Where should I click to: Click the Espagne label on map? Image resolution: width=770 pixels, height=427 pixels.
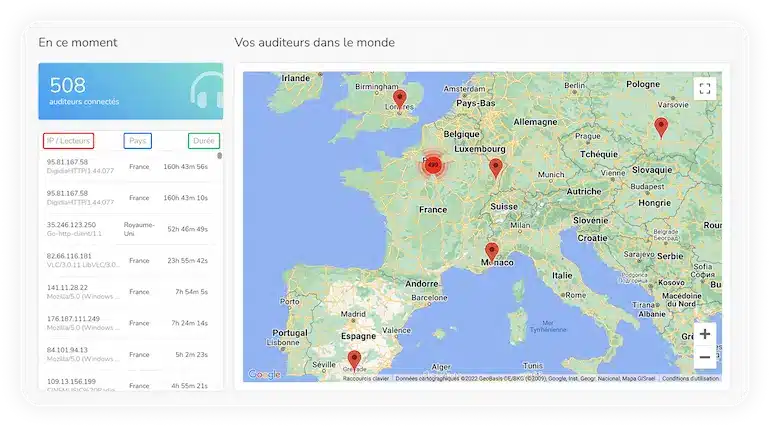tap(358, 336)
